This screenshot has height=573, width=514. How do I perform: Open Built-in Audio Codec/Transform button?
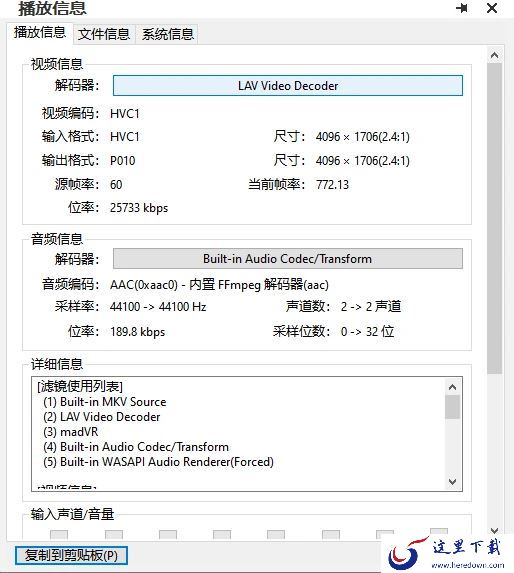288,259
